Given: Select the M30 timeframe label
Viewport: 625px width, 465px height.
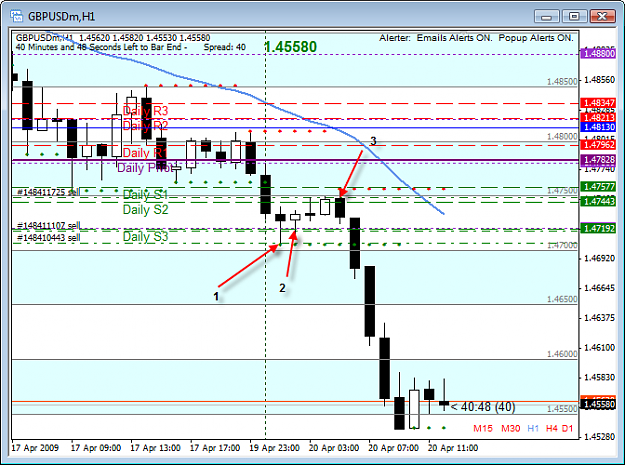Looking at the screenshot, I should click(511, 428).
